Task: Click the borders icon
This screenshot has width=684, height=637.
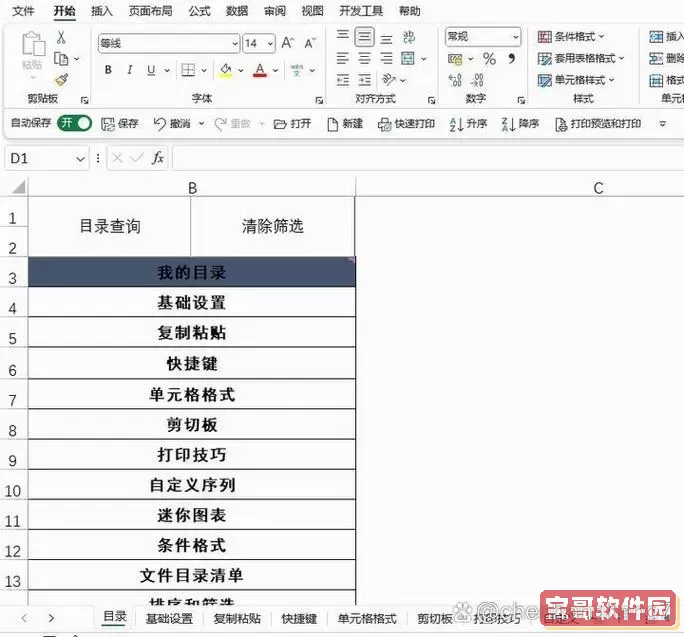Action: 188,70
